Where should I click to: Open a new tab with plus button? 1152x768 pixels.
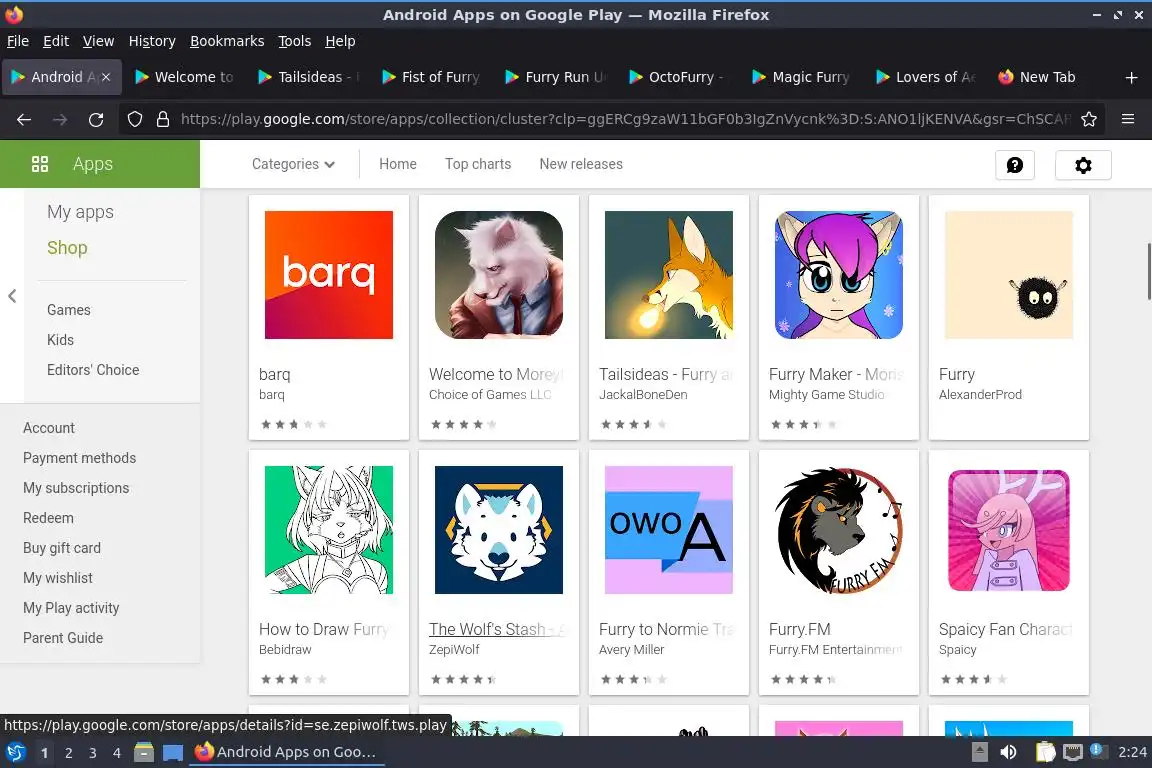click(x=1131, y=77)
